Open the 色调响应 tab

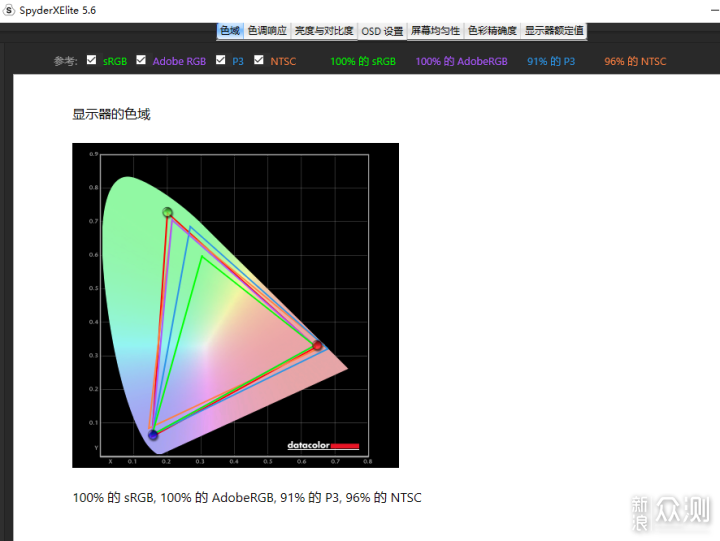point(267,31)
